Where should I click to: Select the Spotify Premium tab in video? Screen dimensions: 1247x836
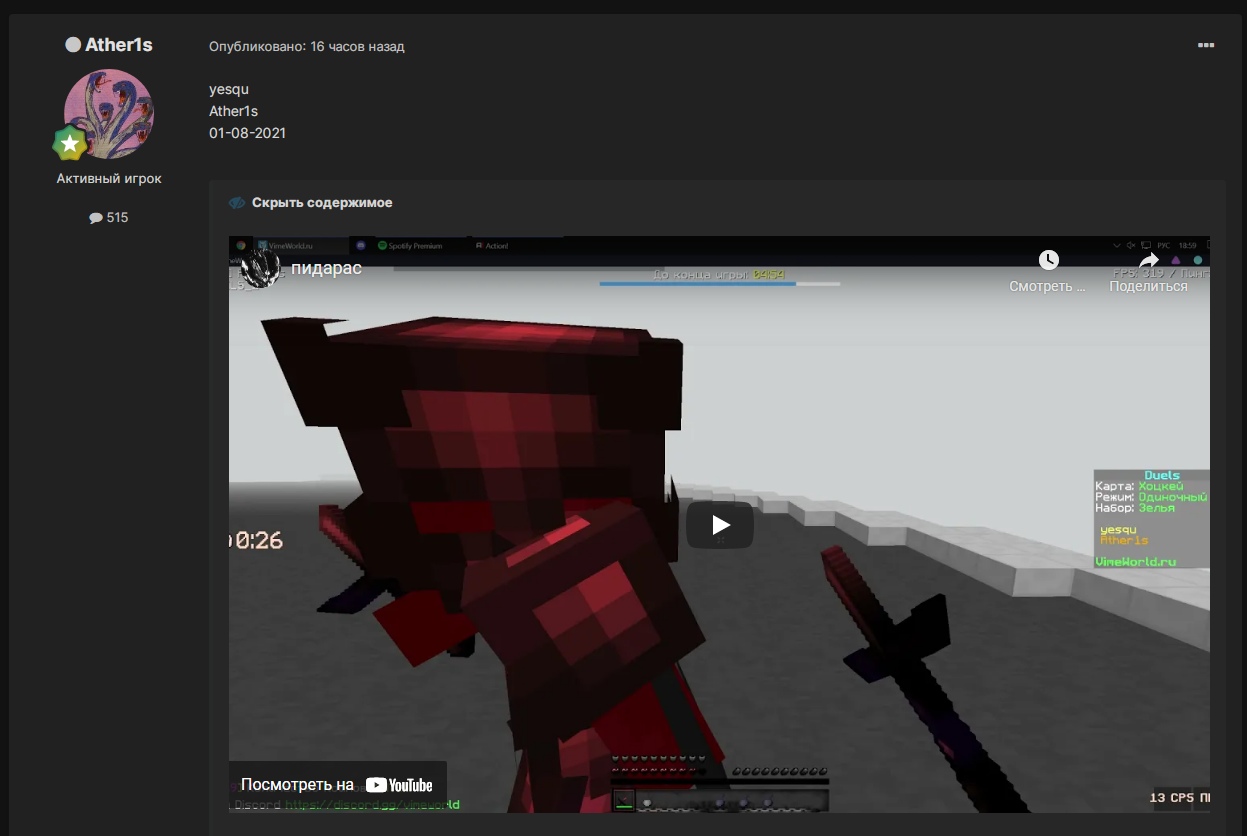click(413, 245)
